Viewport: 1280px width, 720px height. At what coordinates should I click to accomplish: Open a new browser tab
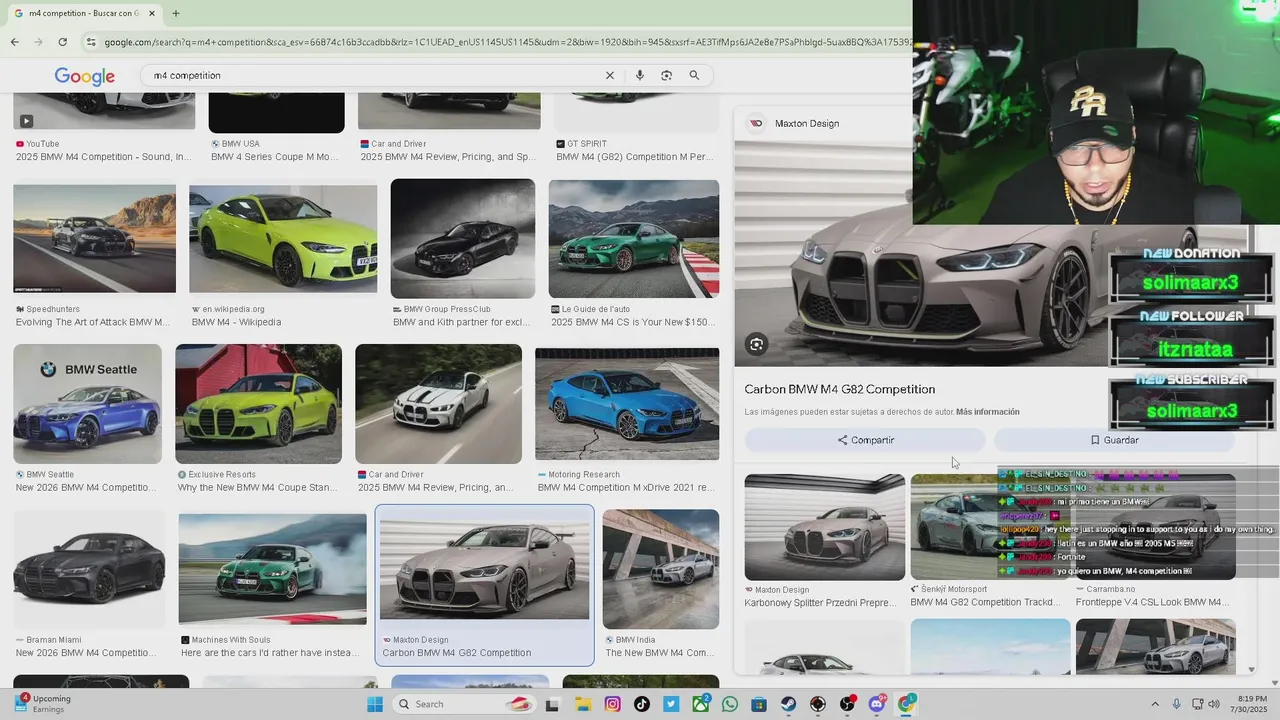[x=176, y=13]
